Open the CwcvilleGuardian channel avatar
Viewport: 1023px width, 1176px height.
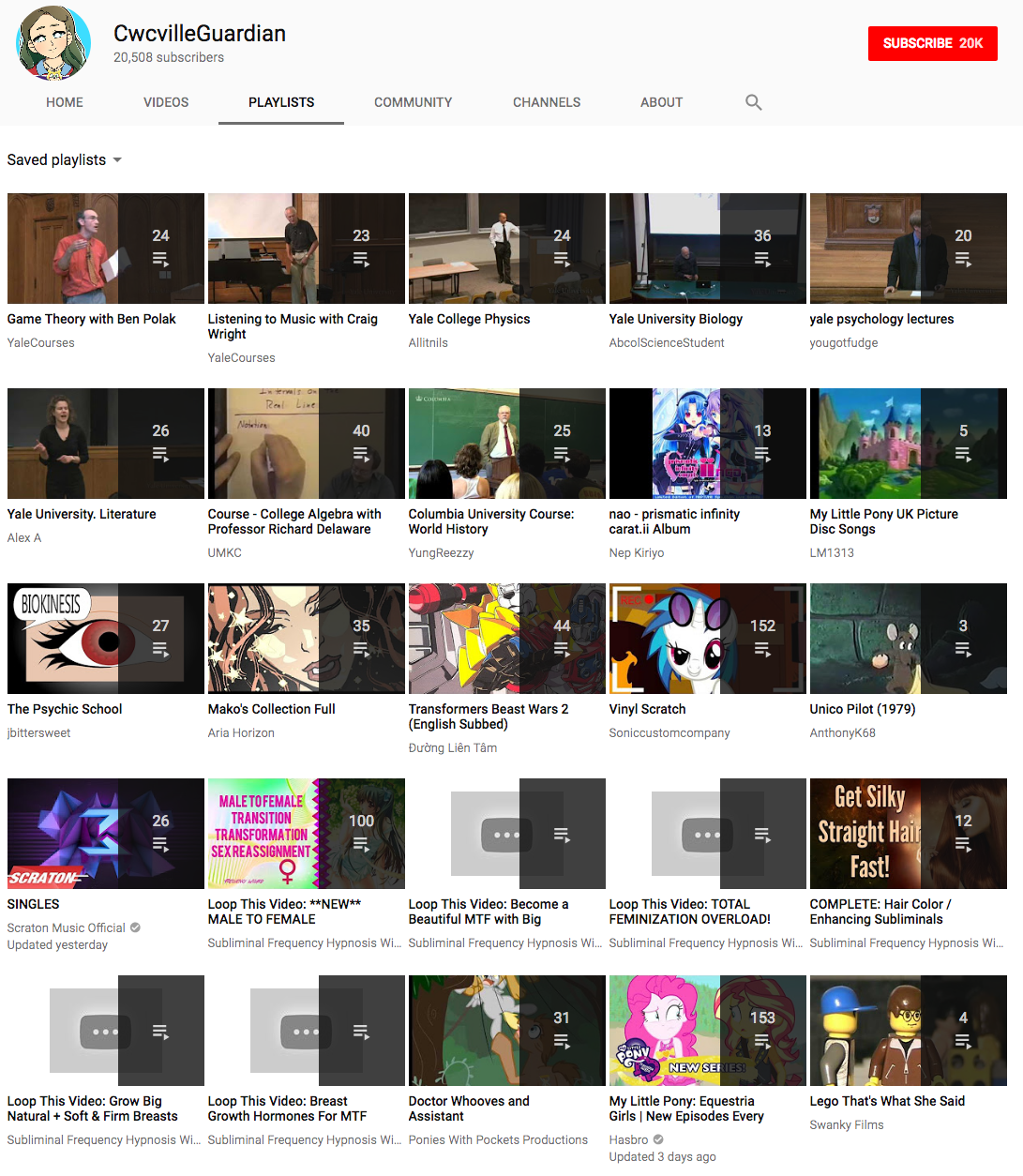(x=53, y=43)
